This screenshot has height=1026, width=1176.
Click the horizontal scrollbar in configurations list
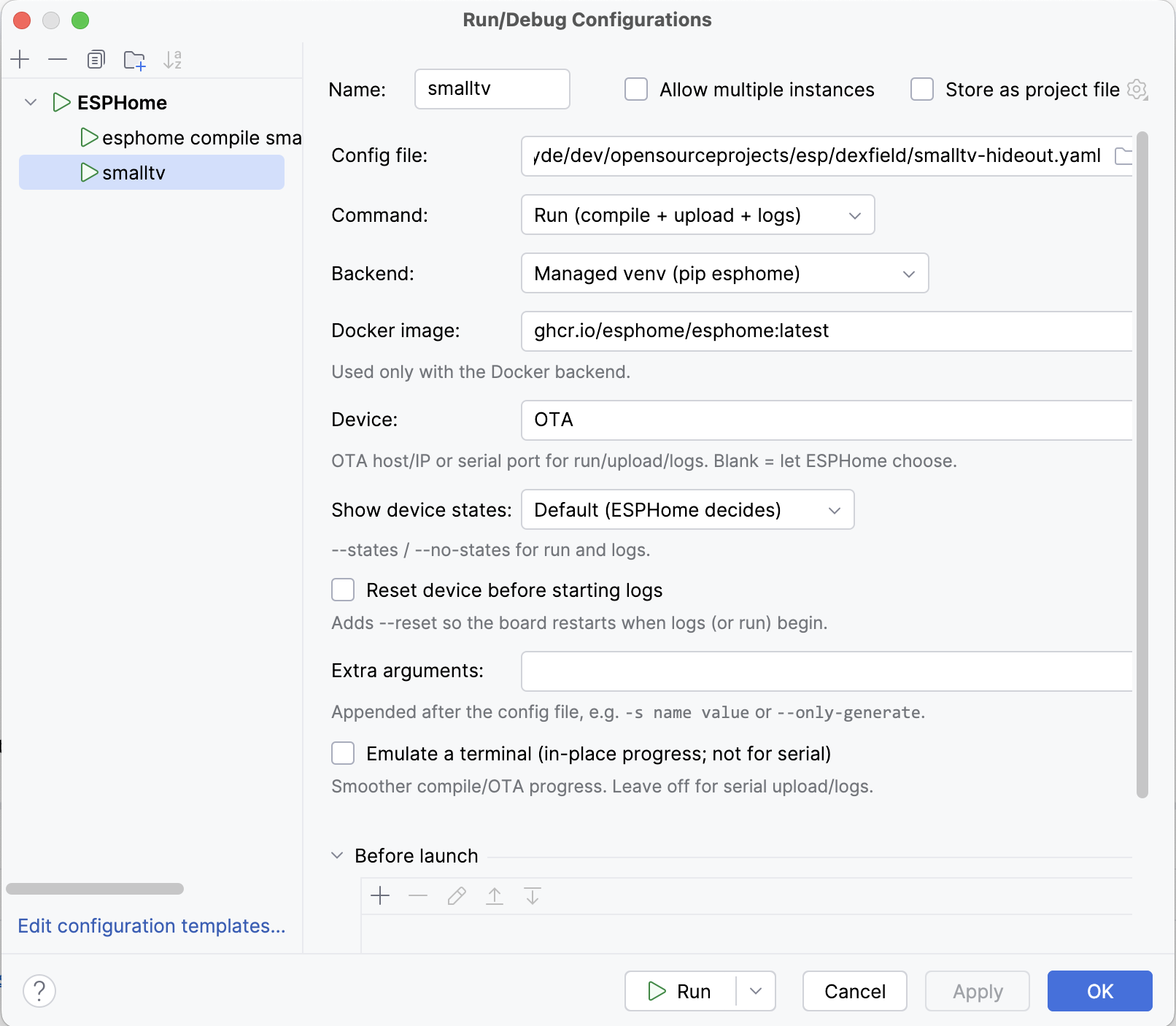[x=95, y=889]
